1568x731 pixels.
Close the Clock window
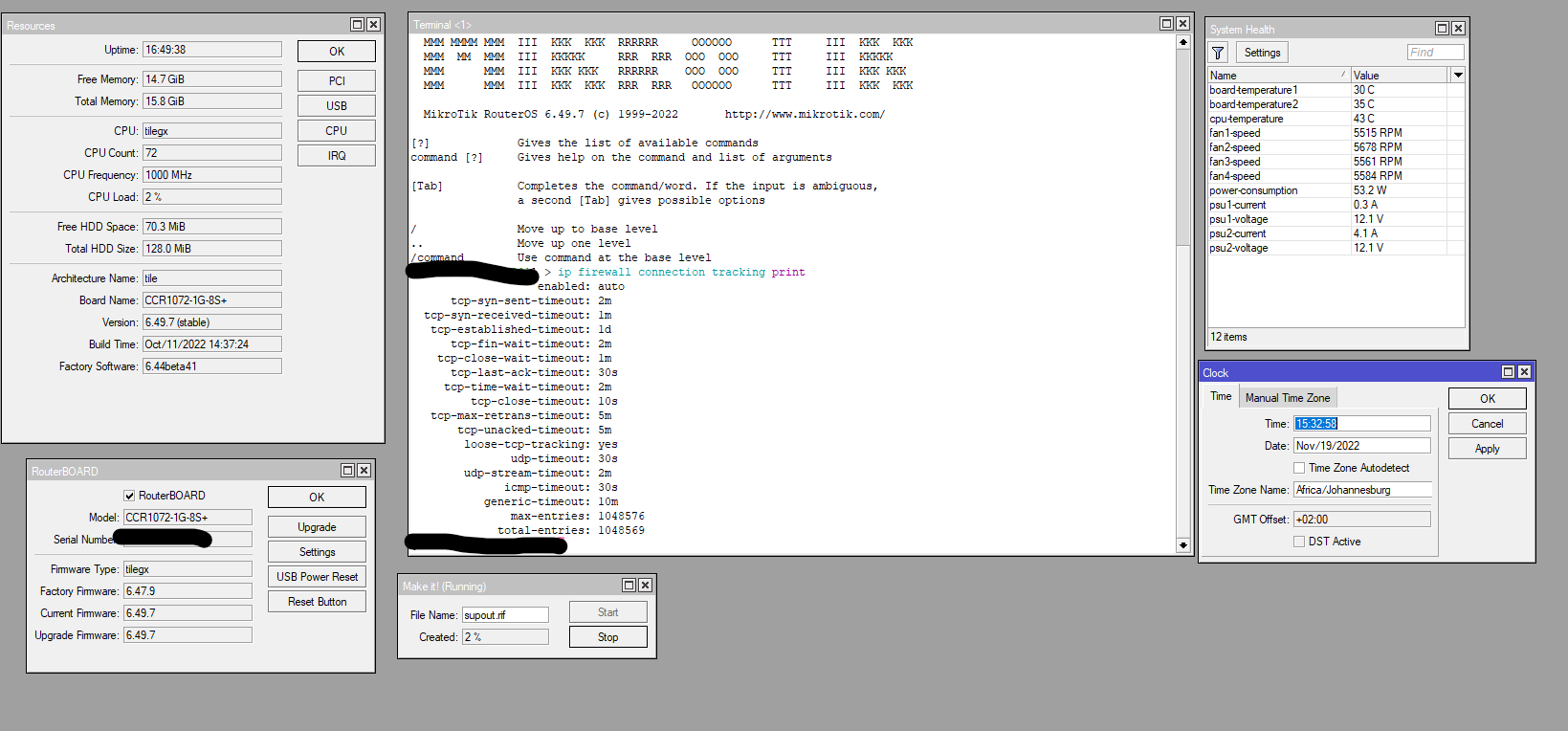1524,372
